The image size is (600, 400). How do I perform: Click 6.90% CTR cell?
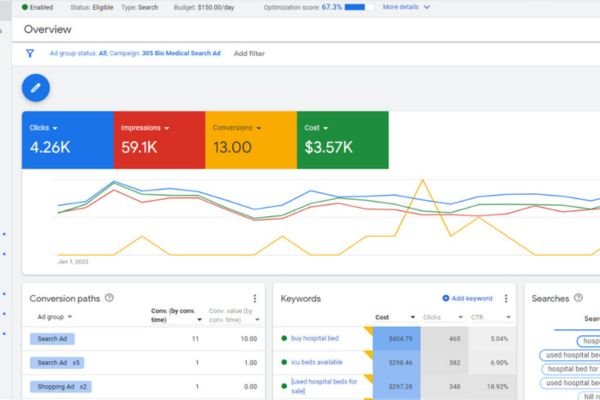tap(492, 362)
